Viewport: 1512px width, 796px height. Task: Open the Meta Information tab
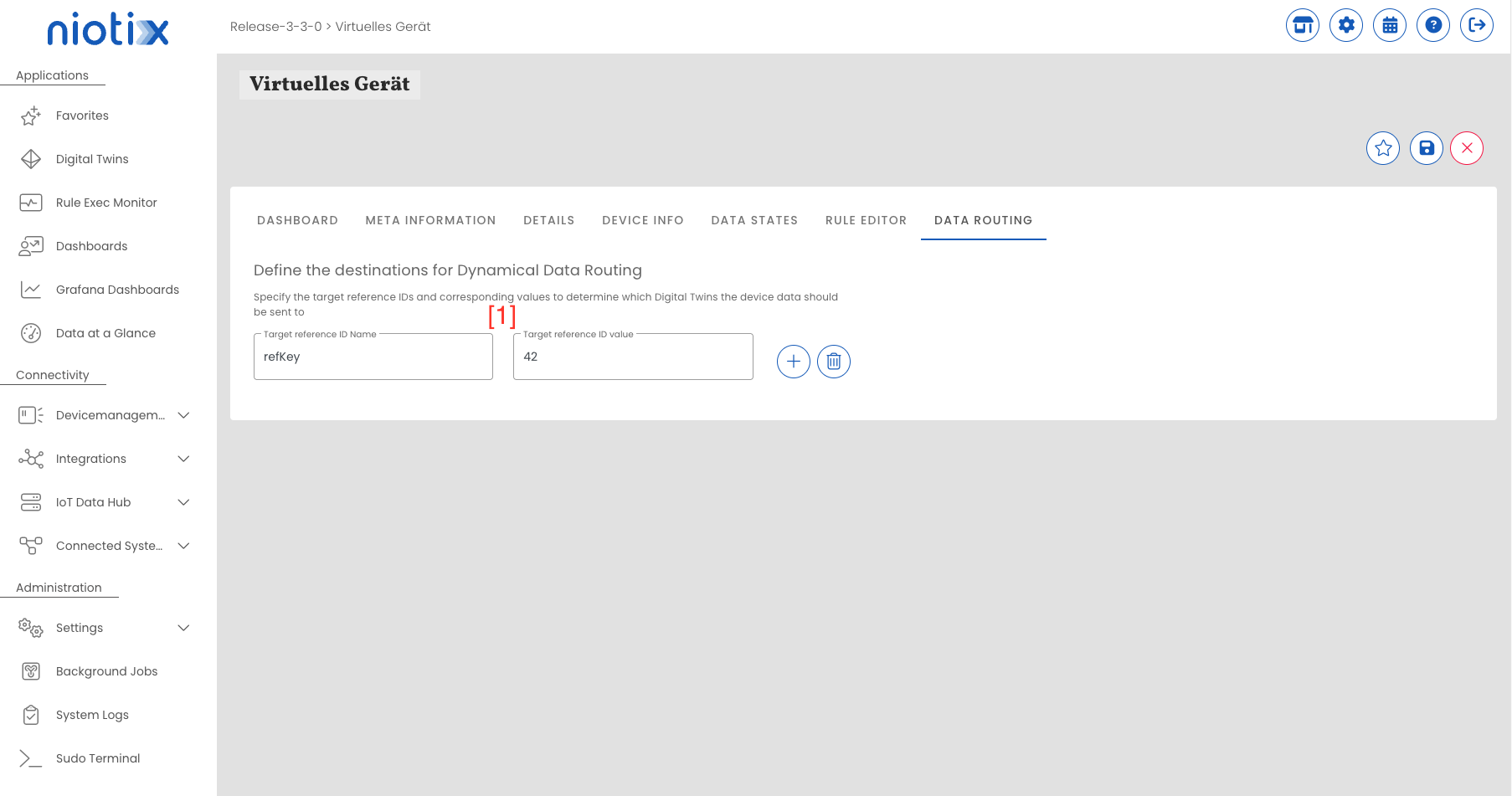click(x=430, y=220)
